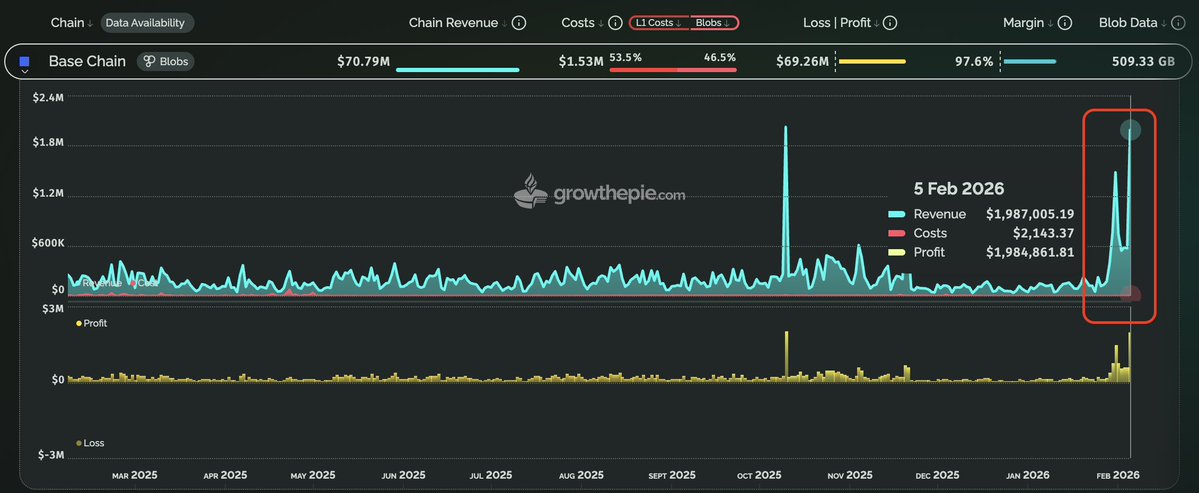Click the highlighted revenue peak data point
The width and height of the screenshot is (1199, 493).
1130,129
